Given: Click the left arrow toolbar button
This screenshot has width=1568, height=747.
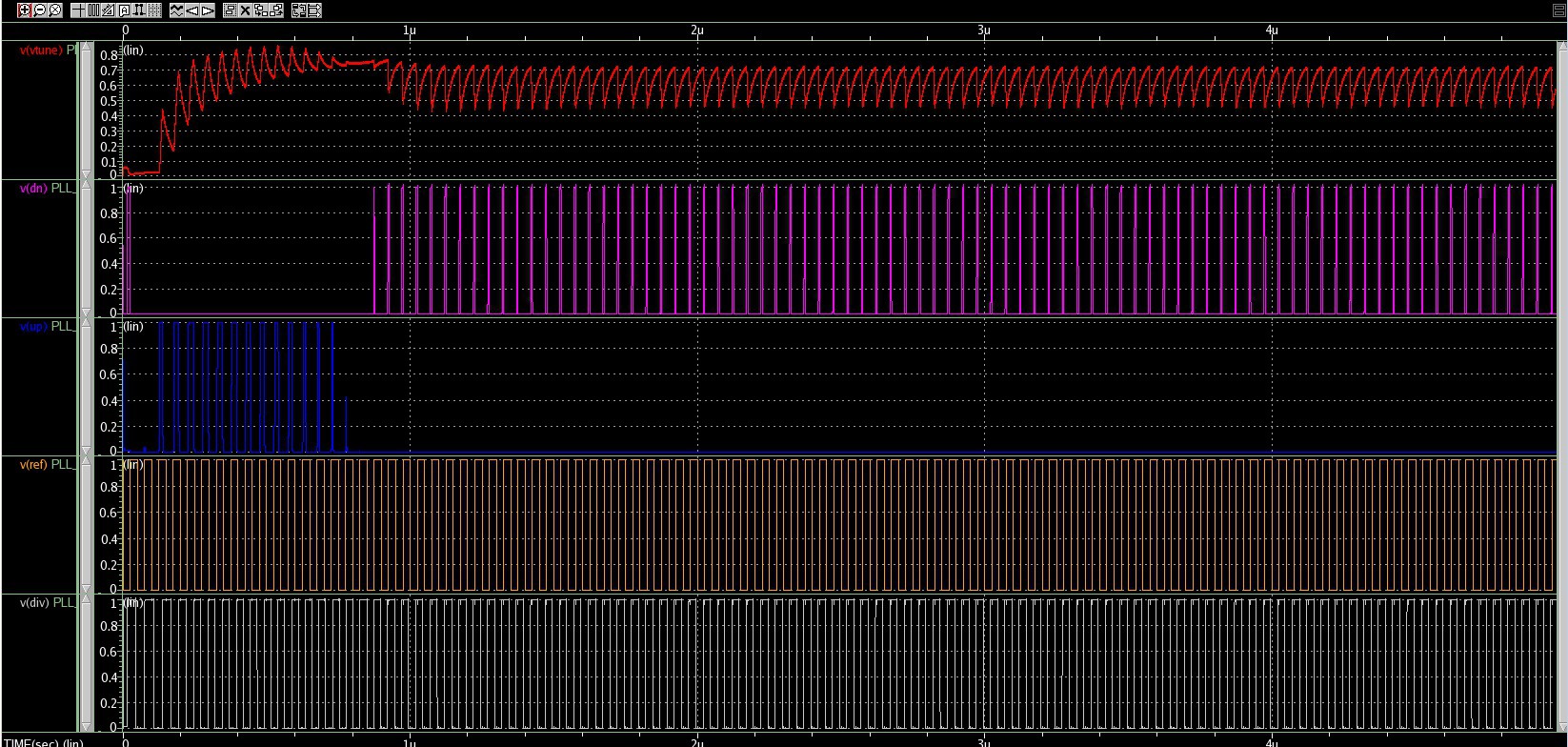Looking at the screenshot, I should (x=192, y=10).
